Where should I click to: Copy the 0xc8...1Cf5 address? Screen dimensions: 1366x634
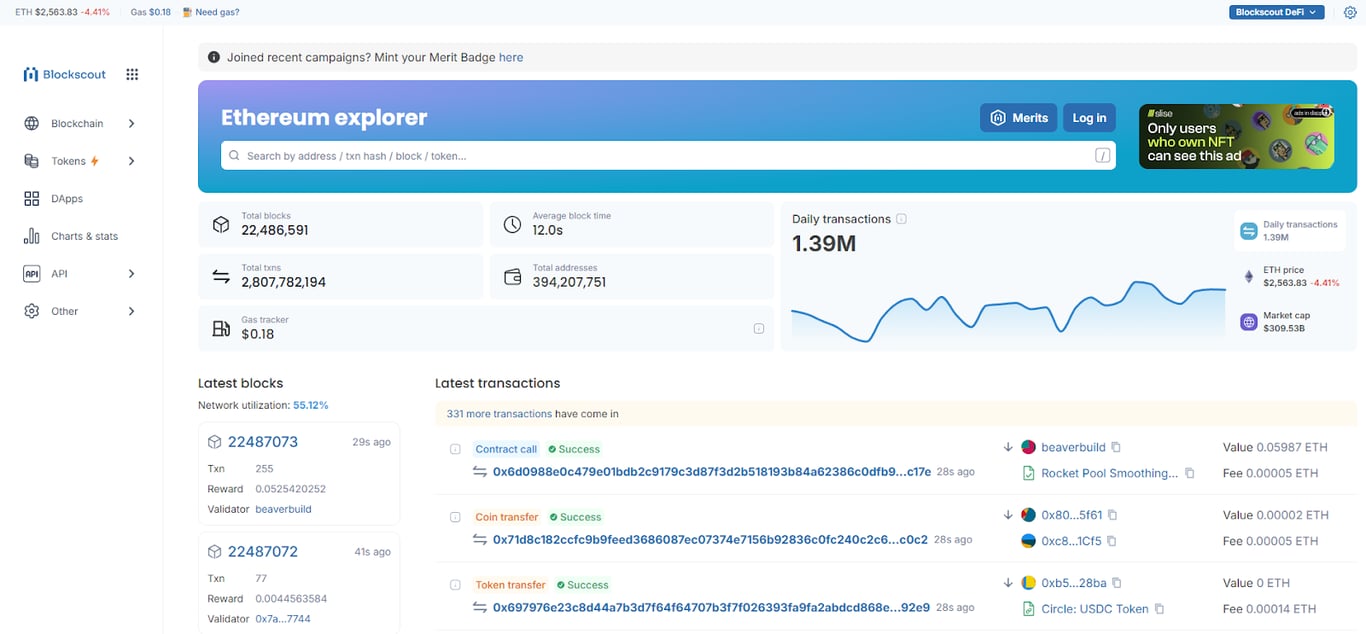[x=1111, y=541]
